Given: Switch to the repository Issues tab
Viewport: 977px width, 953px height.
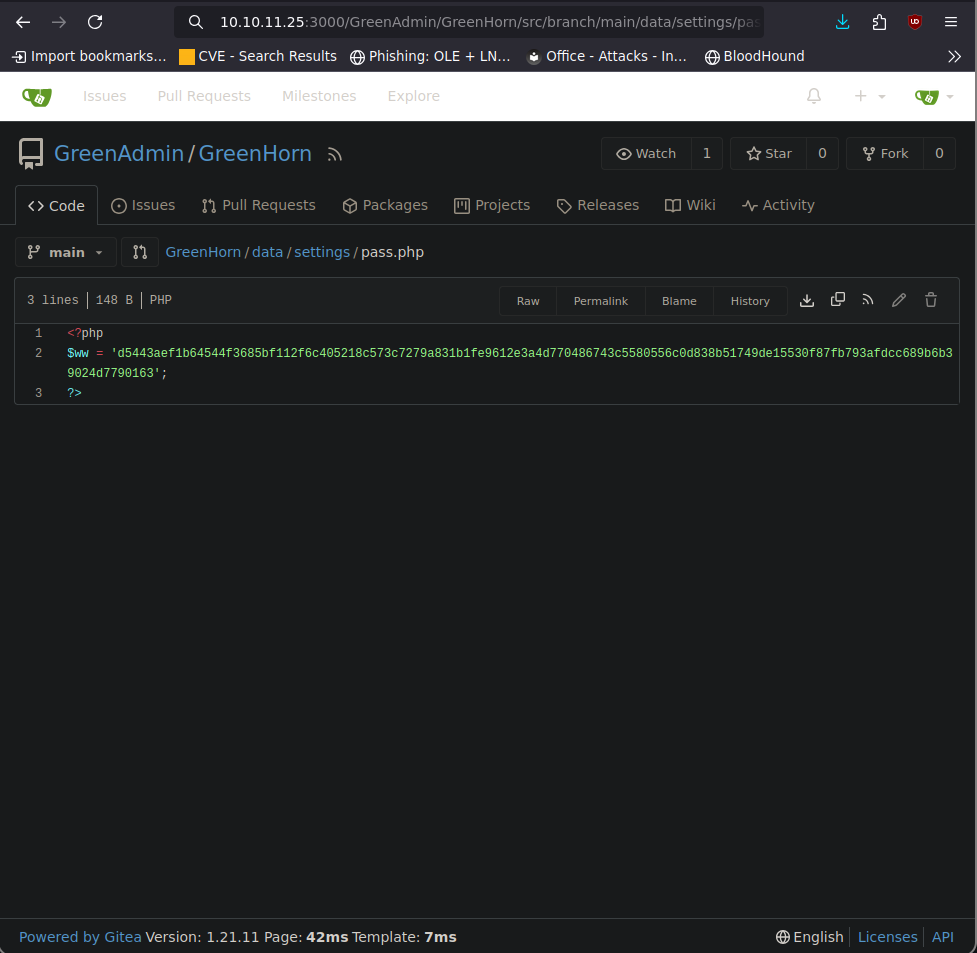Looking at the screenshot, I should [143, 206].
